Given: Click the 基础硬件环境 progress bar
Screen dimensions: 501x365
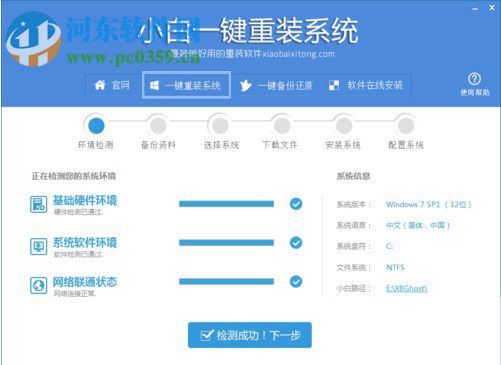Looking at the screenshot, I should [x=226, y=204].
